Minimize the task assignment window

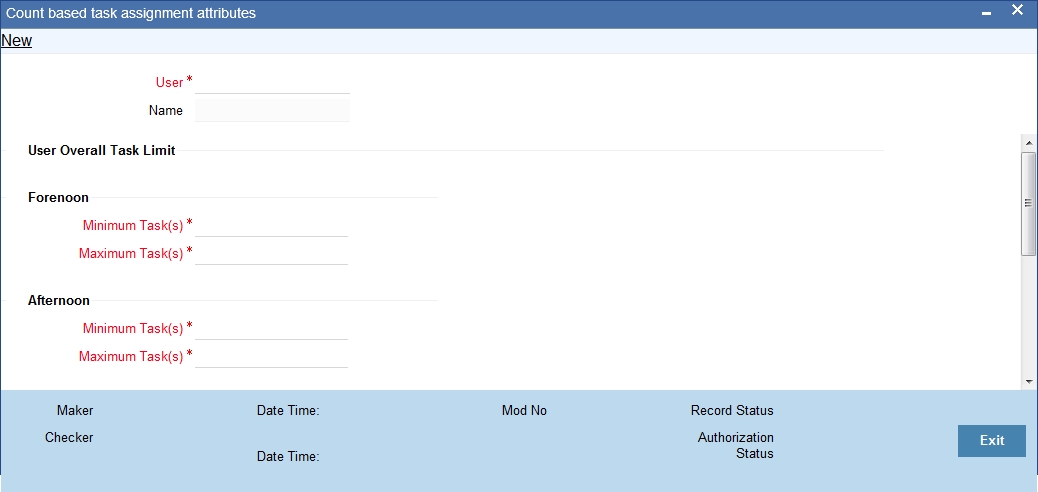[986, 13]
